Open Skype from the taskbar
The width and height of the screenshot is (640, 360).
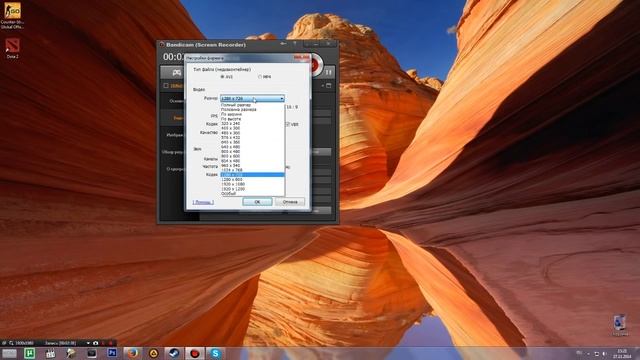216,353
